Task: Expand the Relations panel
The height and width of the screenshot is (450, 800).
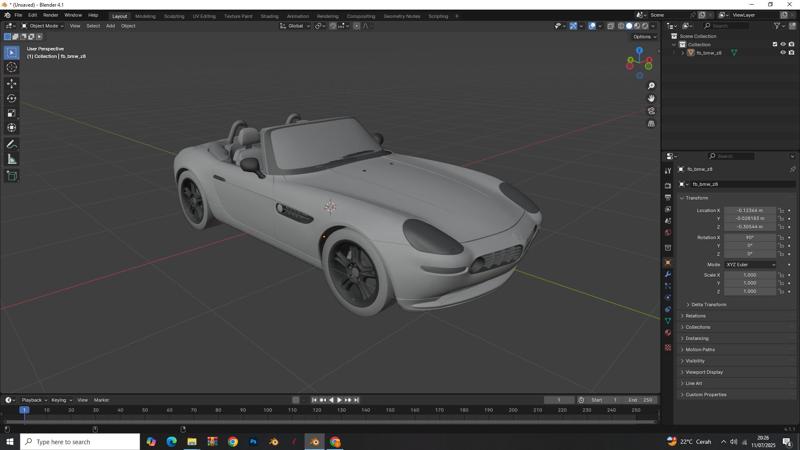Action: 693,316
